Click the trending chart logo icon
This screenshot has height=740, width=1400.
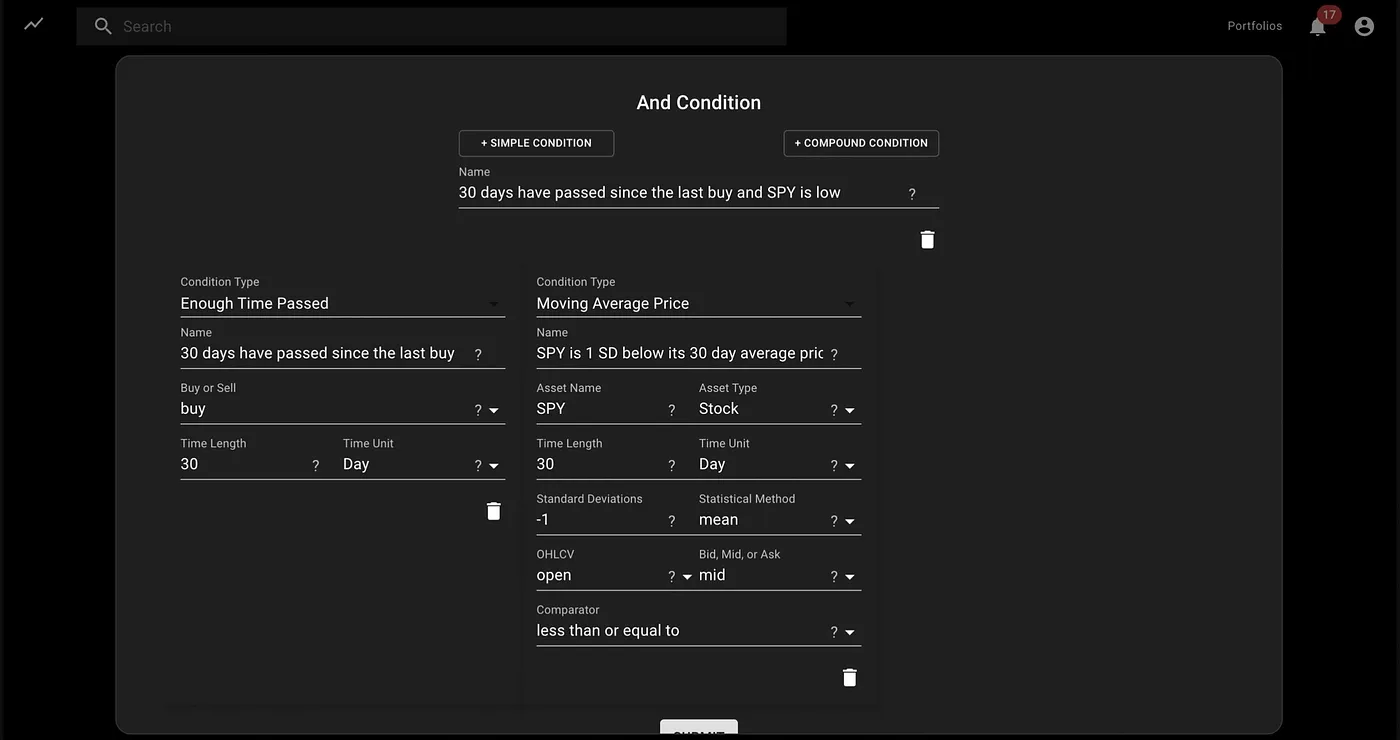(x=34, y=24)
